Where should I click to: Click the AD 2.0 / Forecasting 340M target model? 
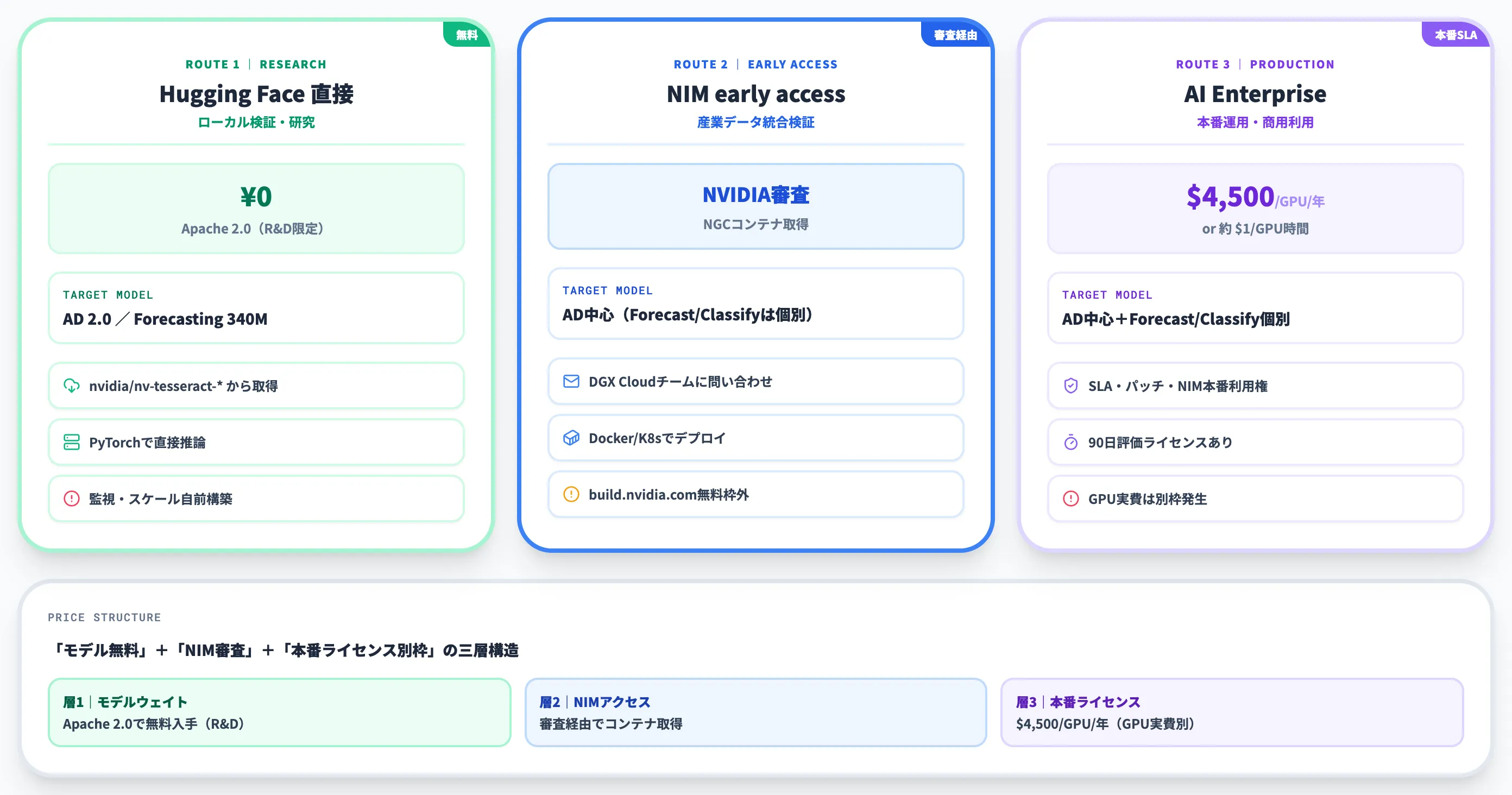165,319
